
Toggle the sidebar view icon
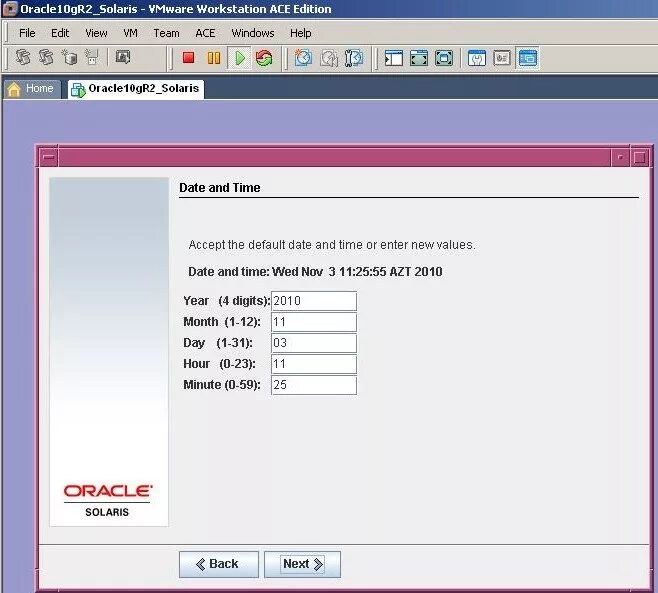tap(394, 58)
